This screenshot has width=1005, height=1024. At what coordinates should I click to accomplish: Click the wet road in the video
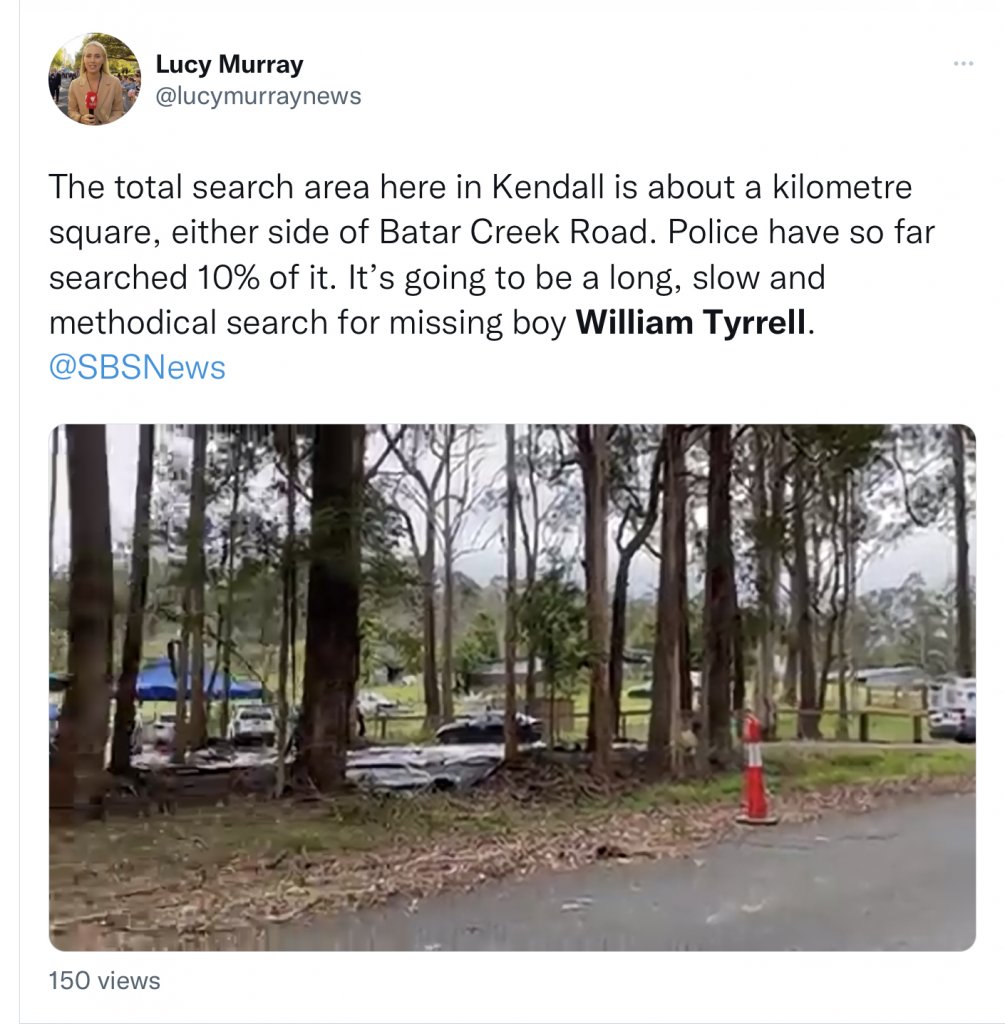(x=718, y=888)
